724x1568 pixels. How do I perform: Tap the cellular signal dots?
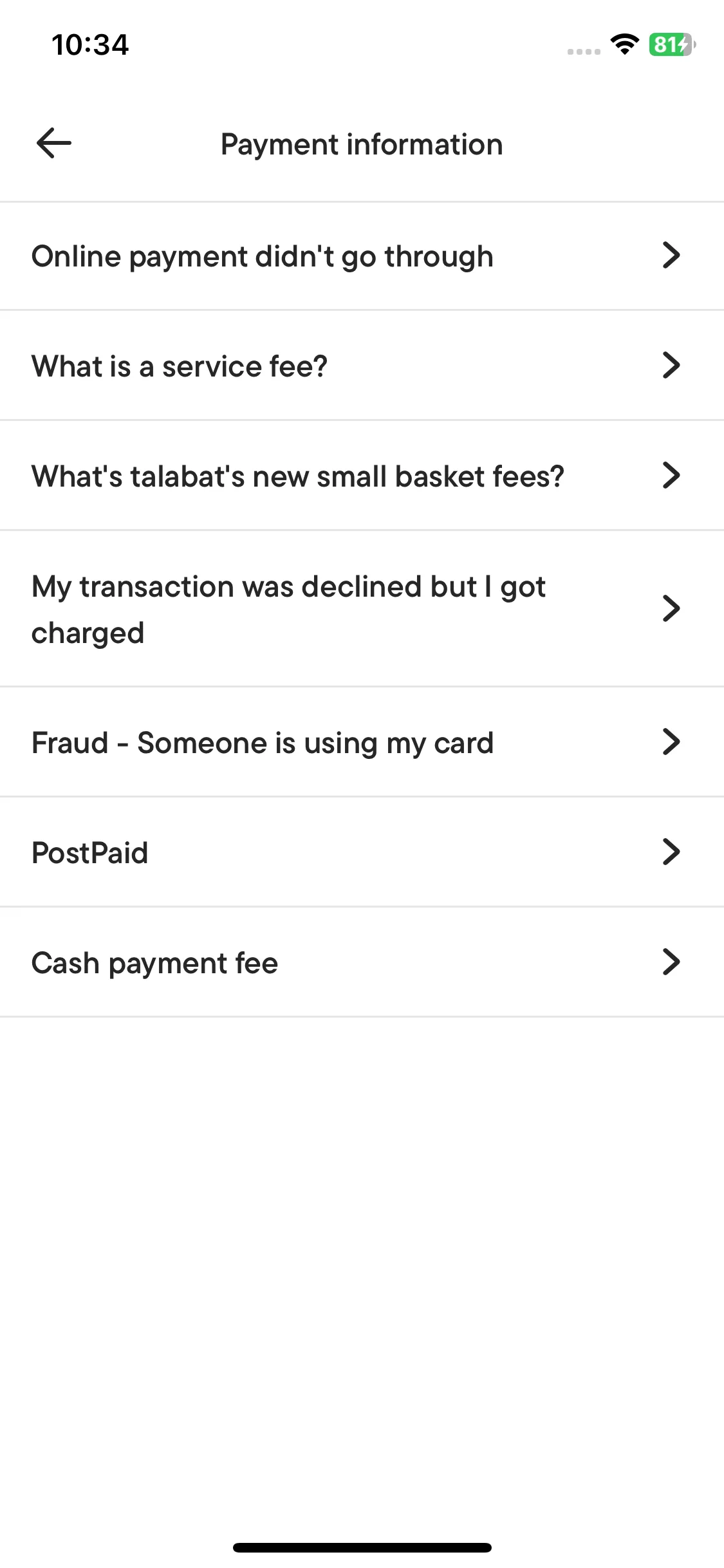[584, 51]
